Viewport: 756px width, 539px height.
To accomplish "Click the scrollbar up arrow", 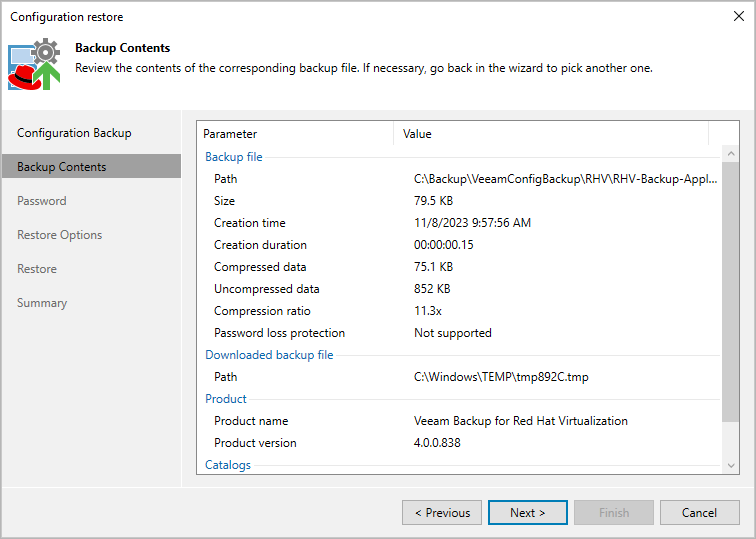I will tap(731, 154).
